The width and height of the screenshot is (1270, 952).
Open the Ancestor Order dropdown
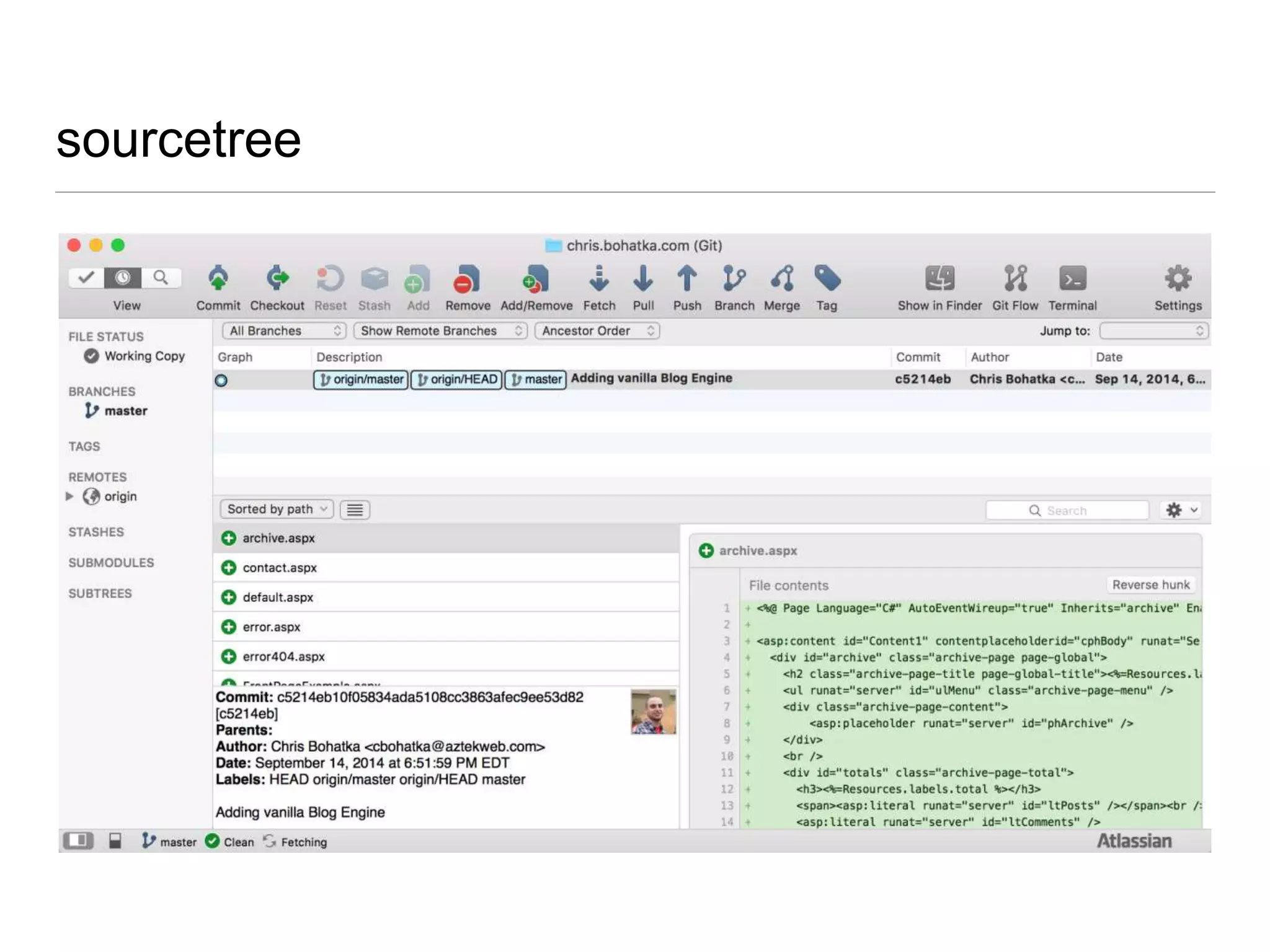click(x=597, y=331)
